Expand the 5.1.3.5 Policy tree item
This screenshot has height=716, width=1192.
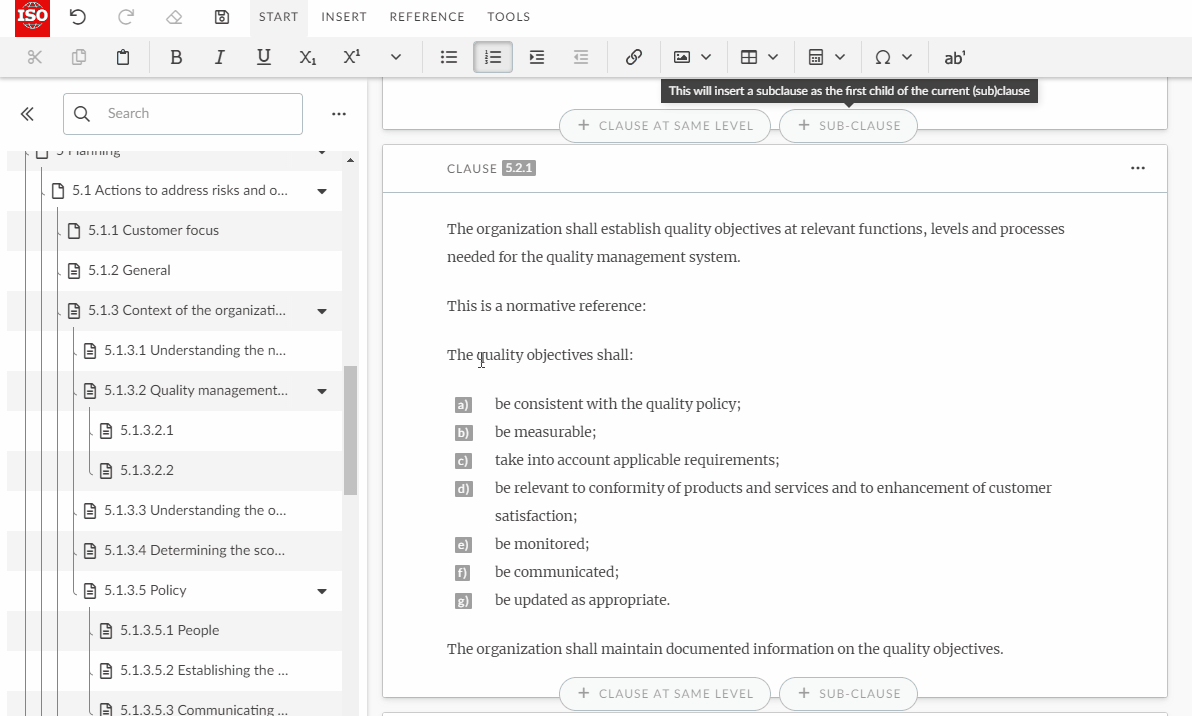pos(321,591)
